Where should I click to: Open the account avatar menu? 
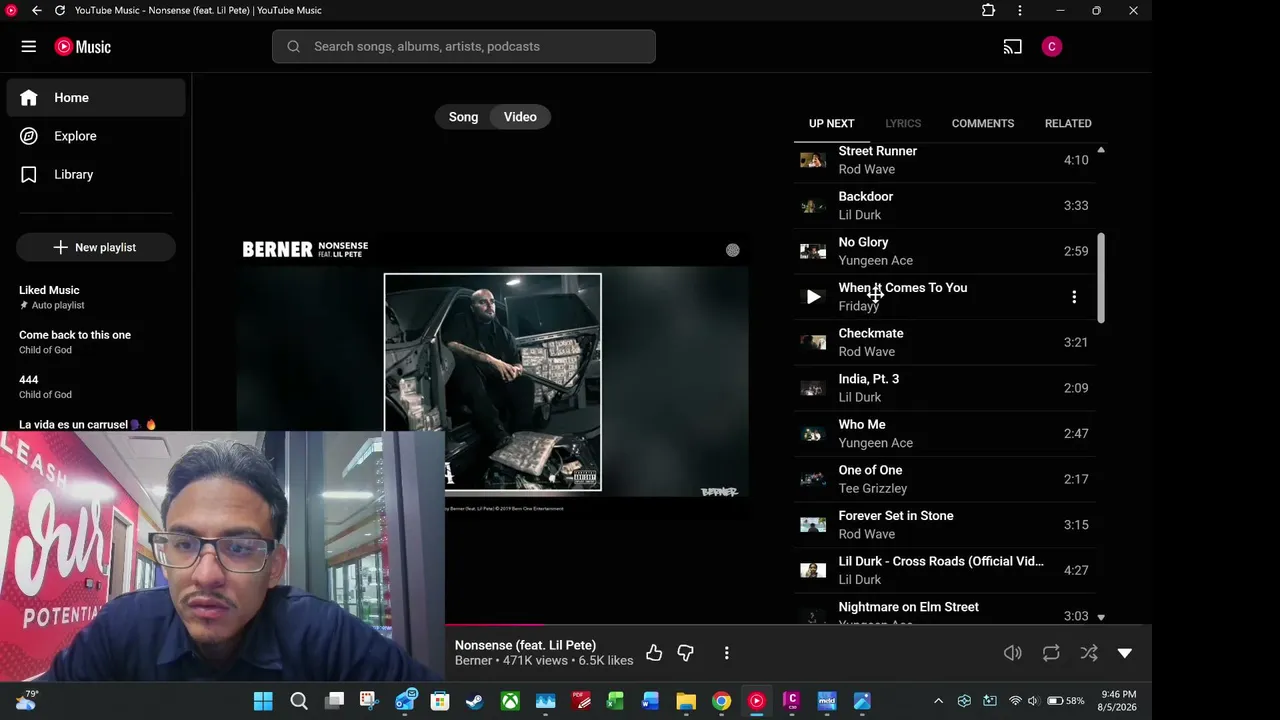point(1051,47)
